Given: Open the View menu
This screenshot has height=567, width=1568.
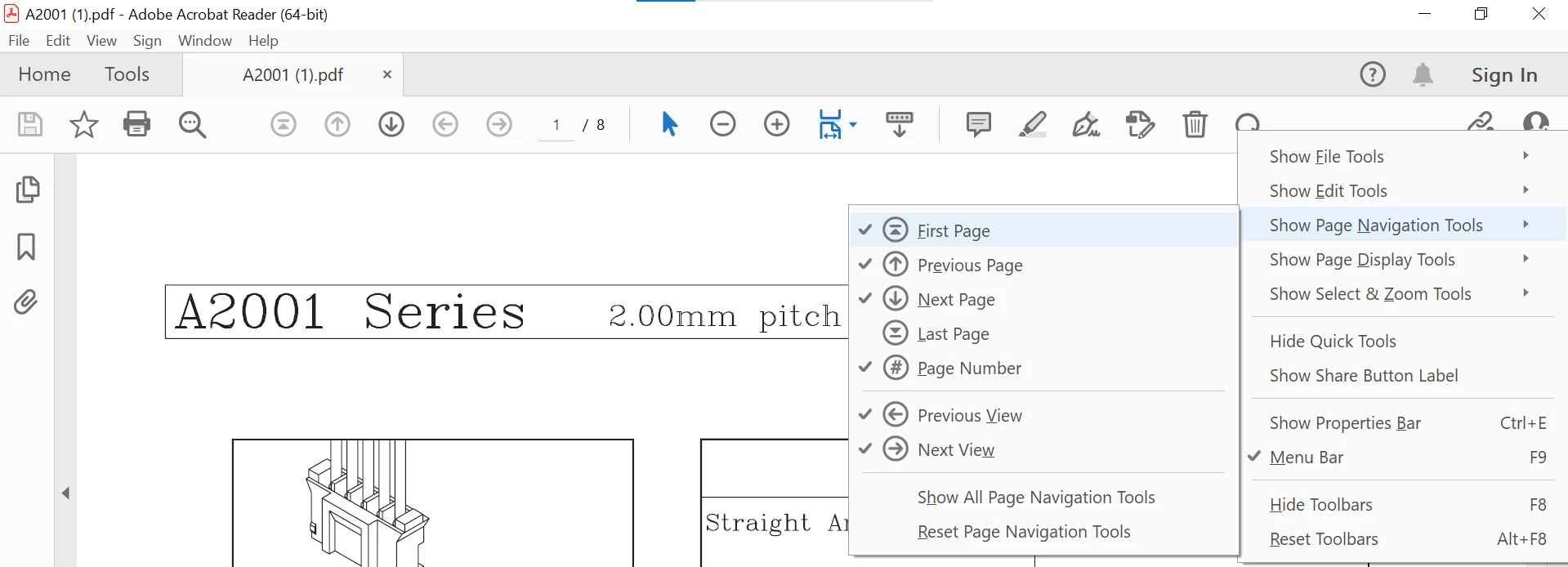Looking at the screenshot, I should (101, 40).
